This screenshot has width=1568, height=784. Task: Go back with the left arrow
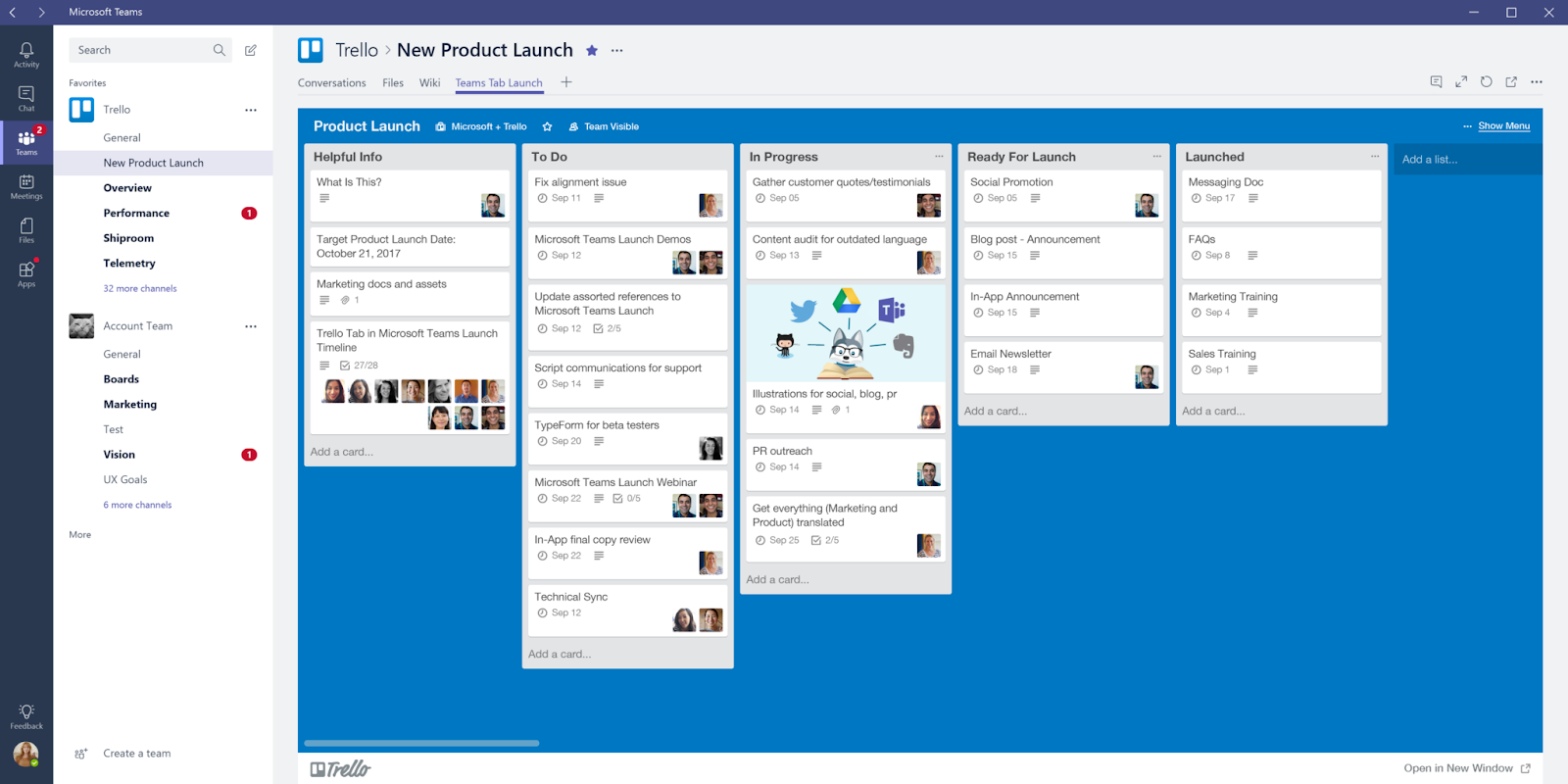tap(13, 12)
